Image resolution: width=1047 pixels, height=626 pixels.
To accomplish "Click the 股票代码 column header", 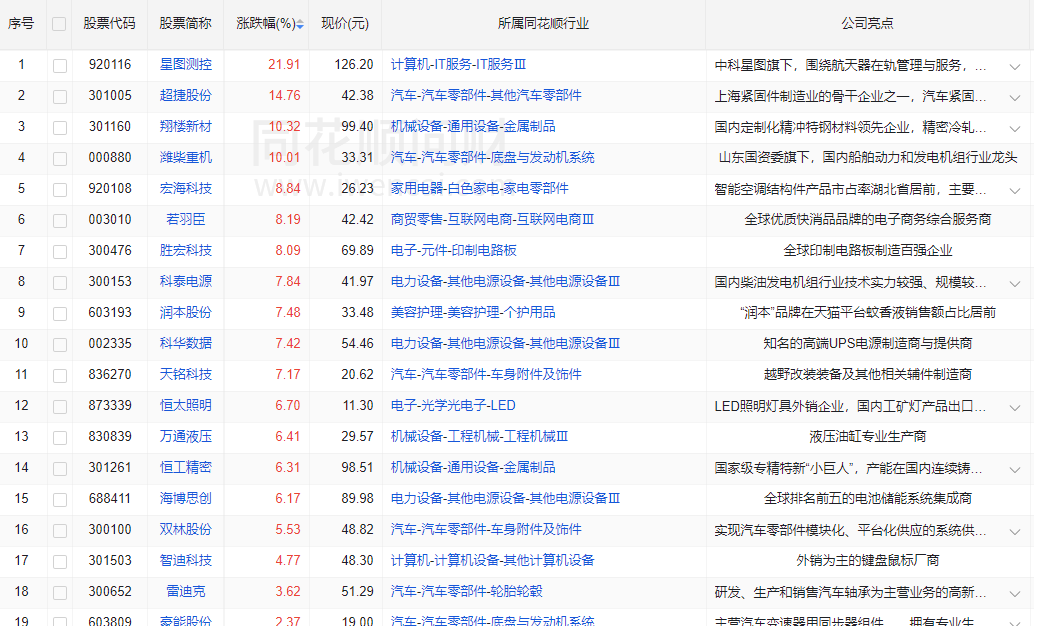I will 110,23.
